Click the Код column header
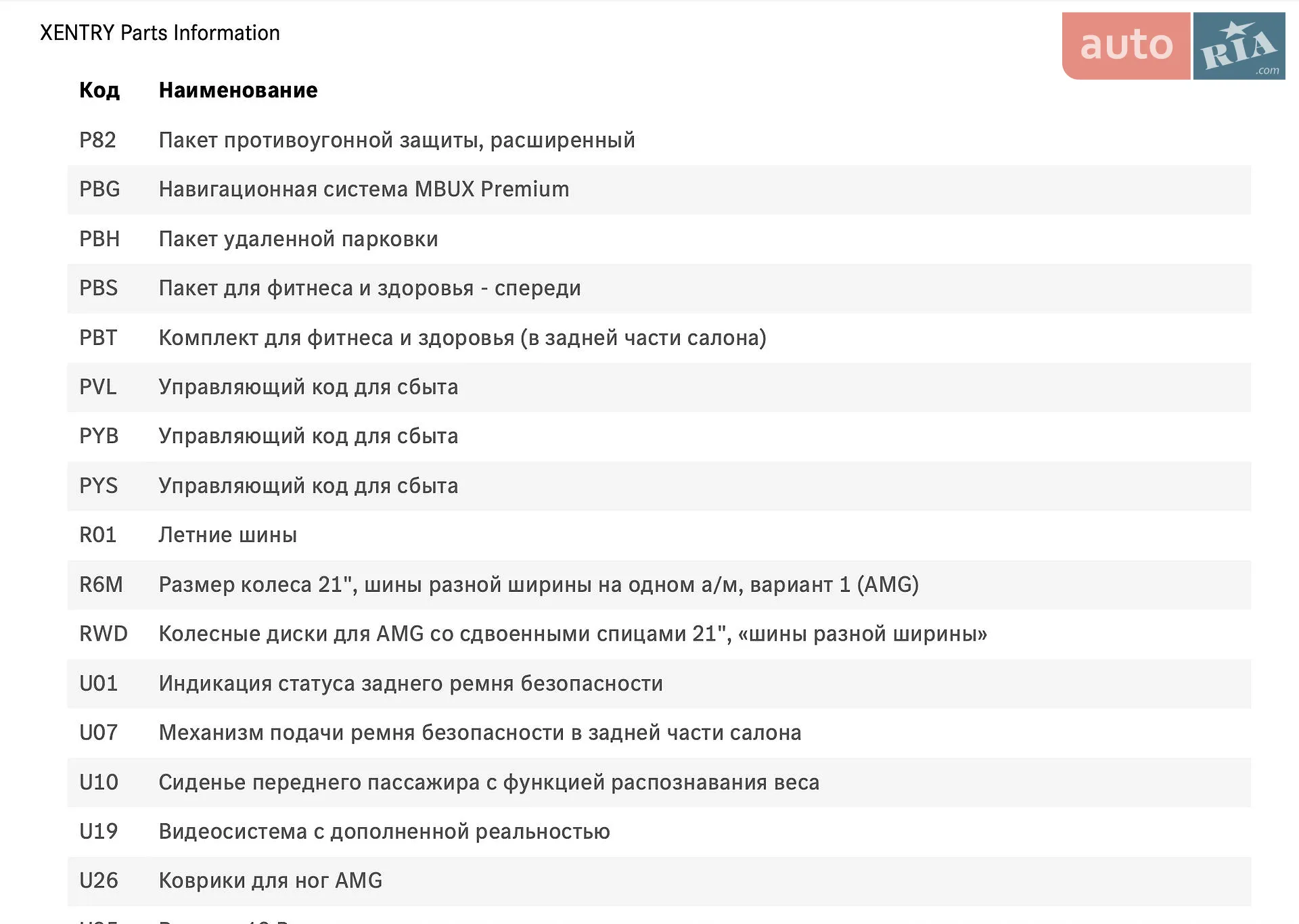Screen dimensions: 1299x924 click(x=99, y=90)
